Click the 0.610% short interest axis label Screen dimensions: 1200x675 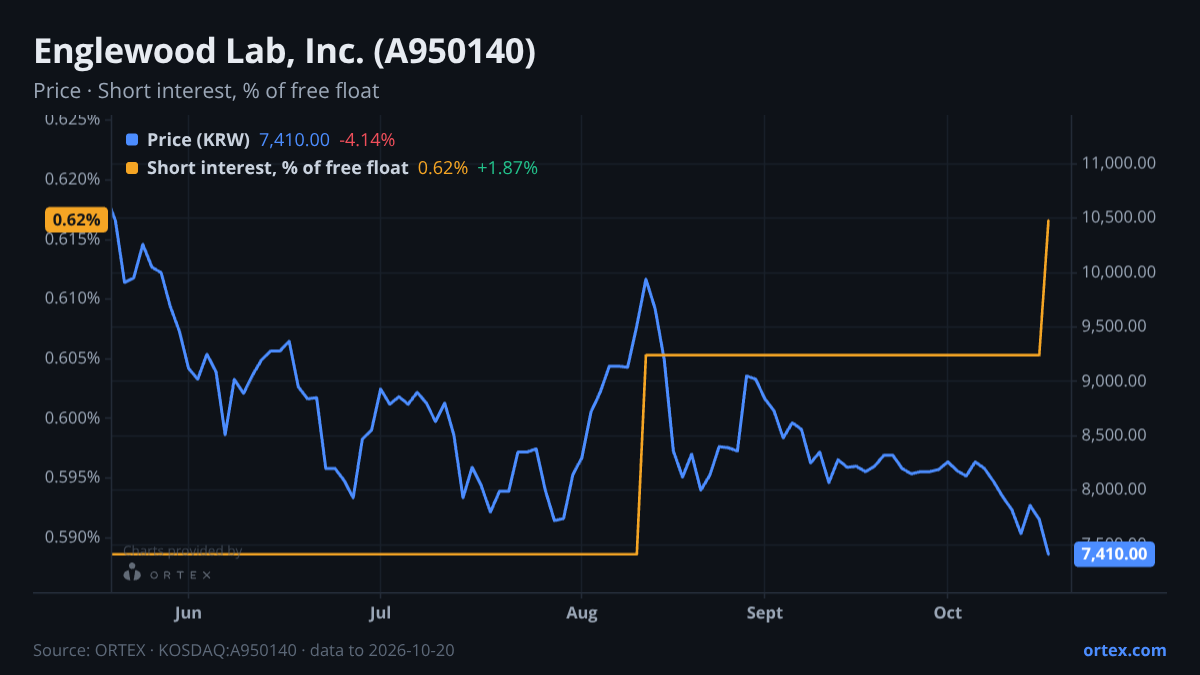[72, 298]
